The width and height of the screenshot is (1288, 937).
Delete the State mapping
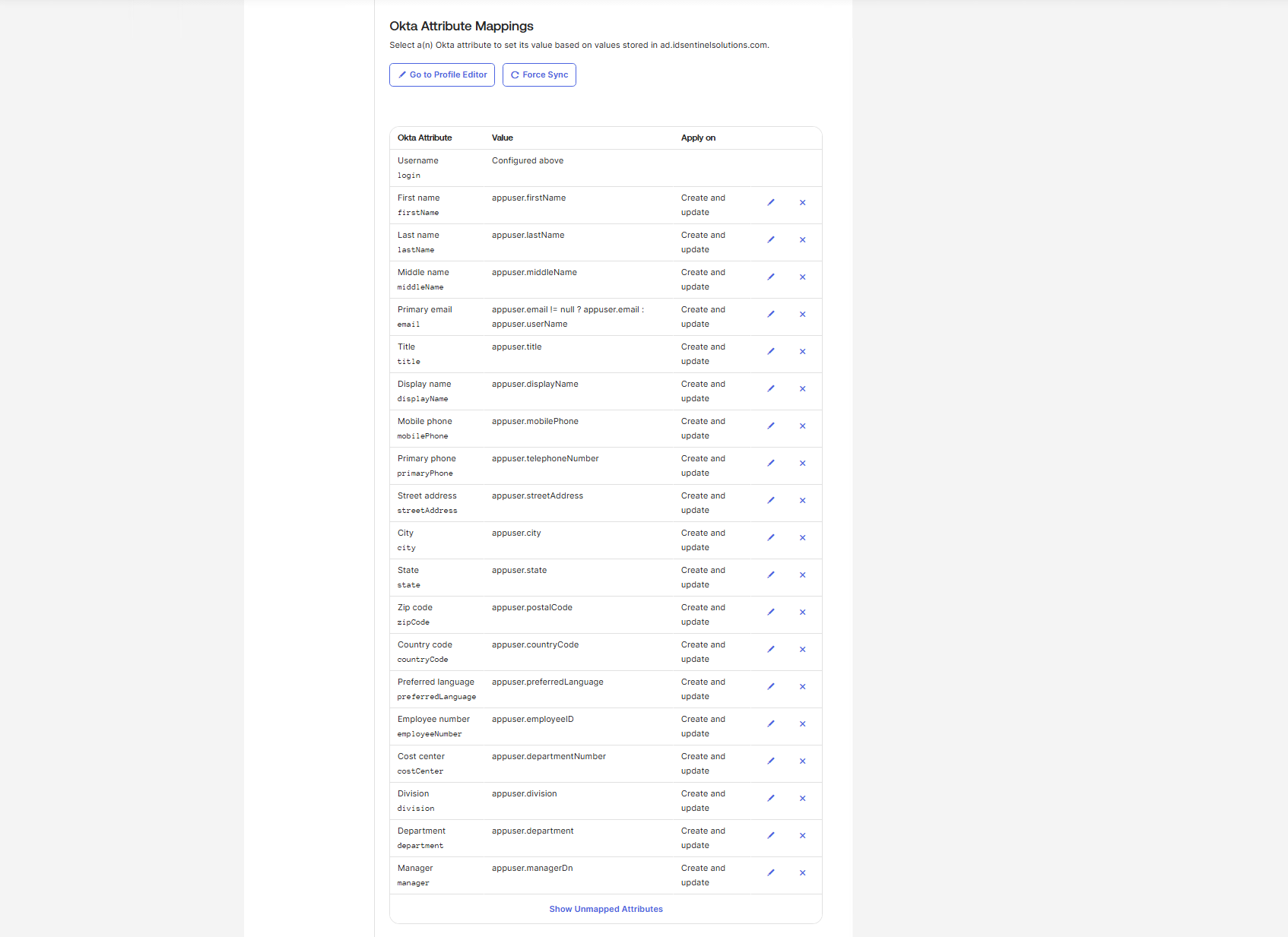[802, 575]
